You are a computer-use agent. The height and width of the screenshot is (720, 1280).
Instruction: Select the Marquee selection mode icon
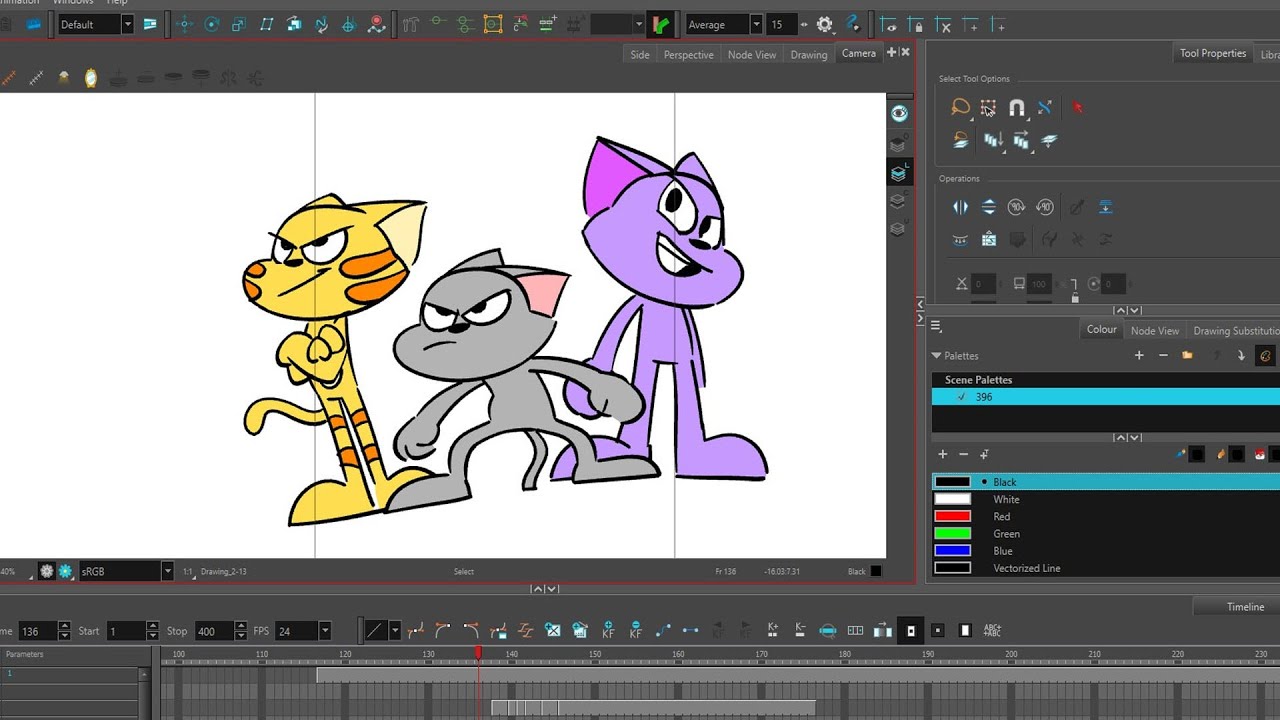pyautogui.click(x=988, y=107)
